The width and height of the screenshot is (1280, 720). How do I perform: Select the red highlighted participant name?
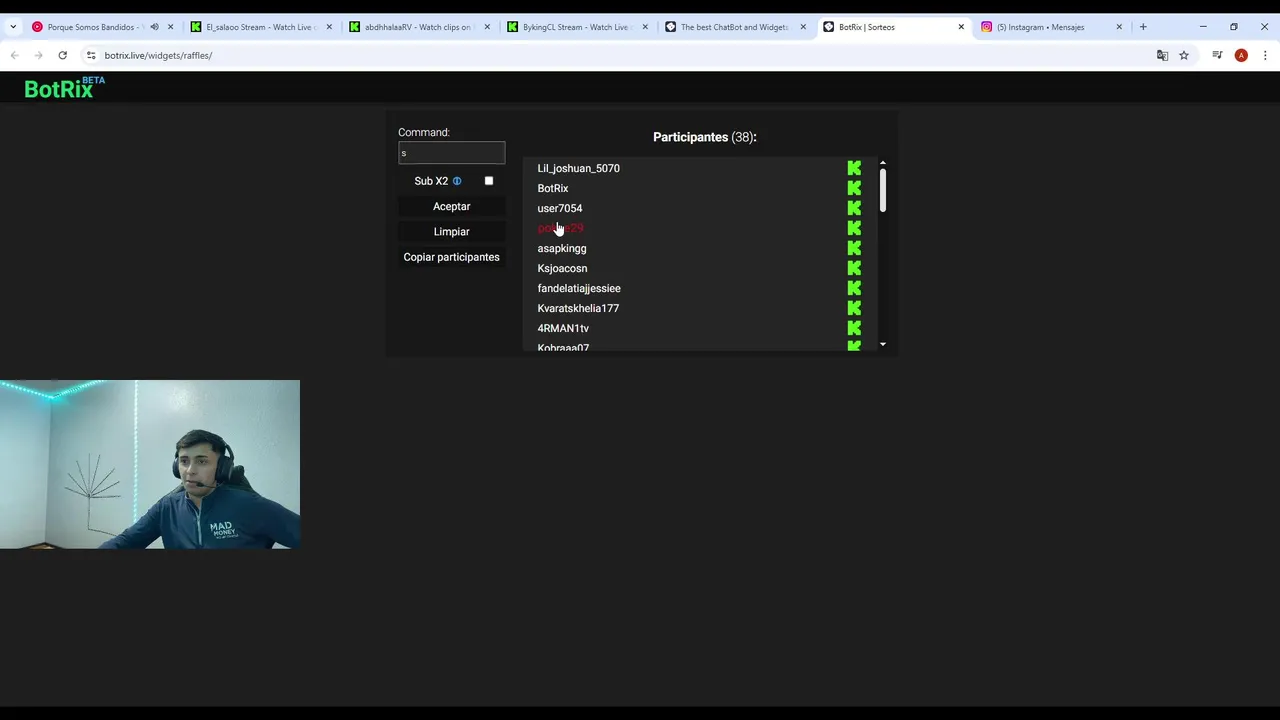point(560,228)
